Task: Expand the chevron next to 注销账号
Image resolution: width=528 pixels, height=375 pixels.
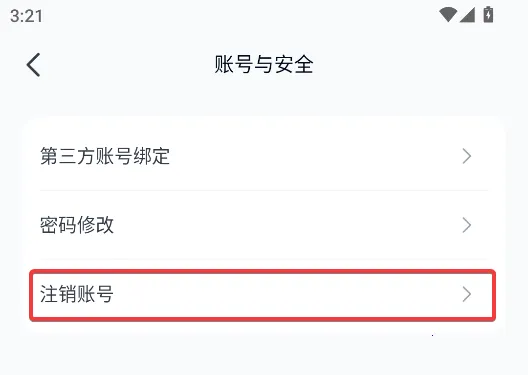Action: click(467, 294)
